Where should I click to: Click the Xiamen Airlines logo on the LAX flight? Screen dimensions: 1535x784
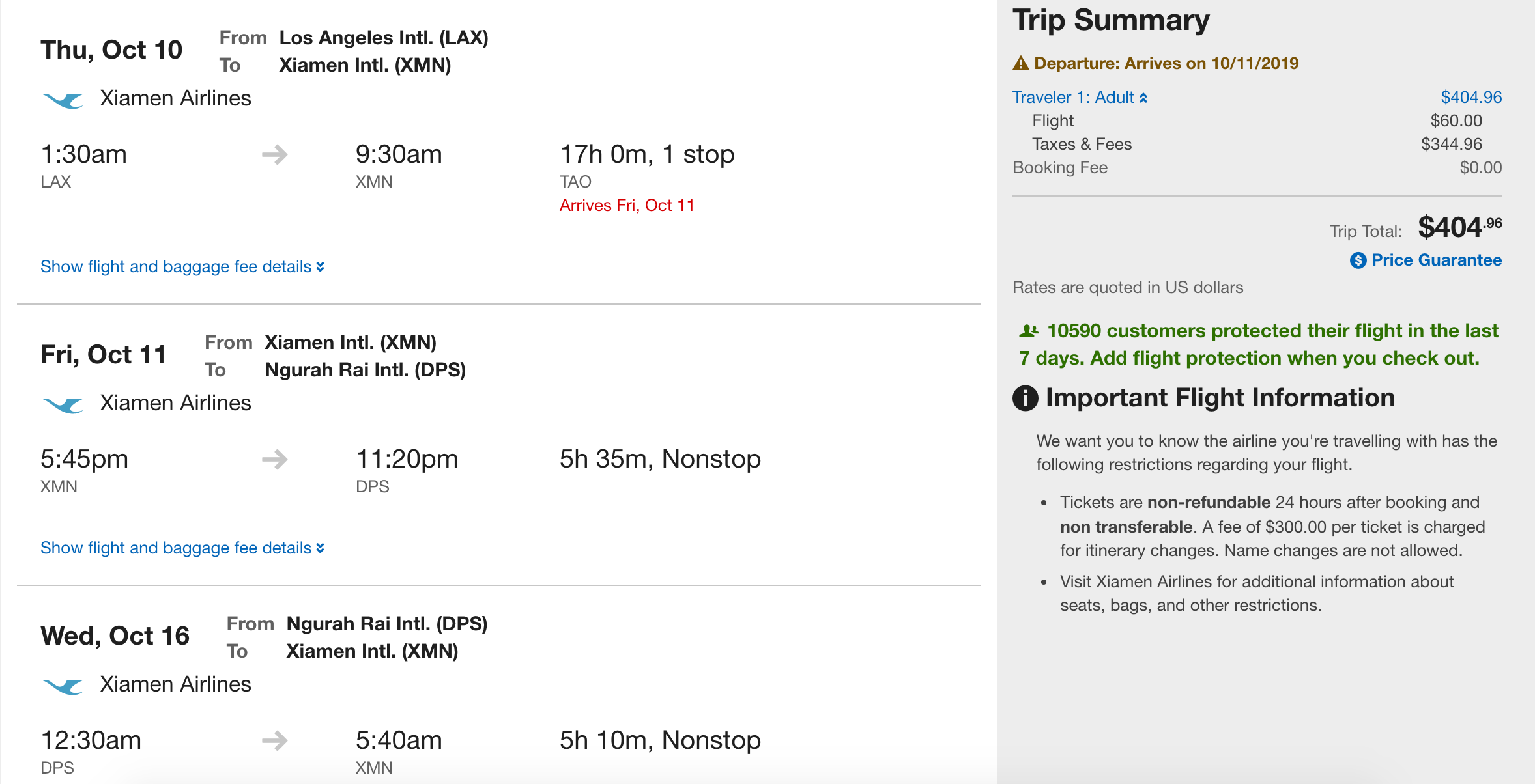63,100
